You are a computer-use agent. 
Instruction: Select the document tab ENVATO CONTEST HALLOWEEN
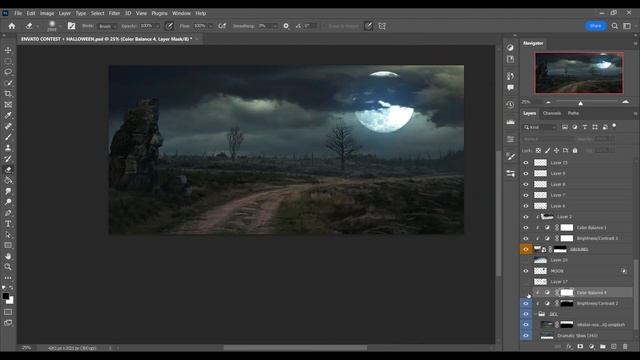point(107,39)
